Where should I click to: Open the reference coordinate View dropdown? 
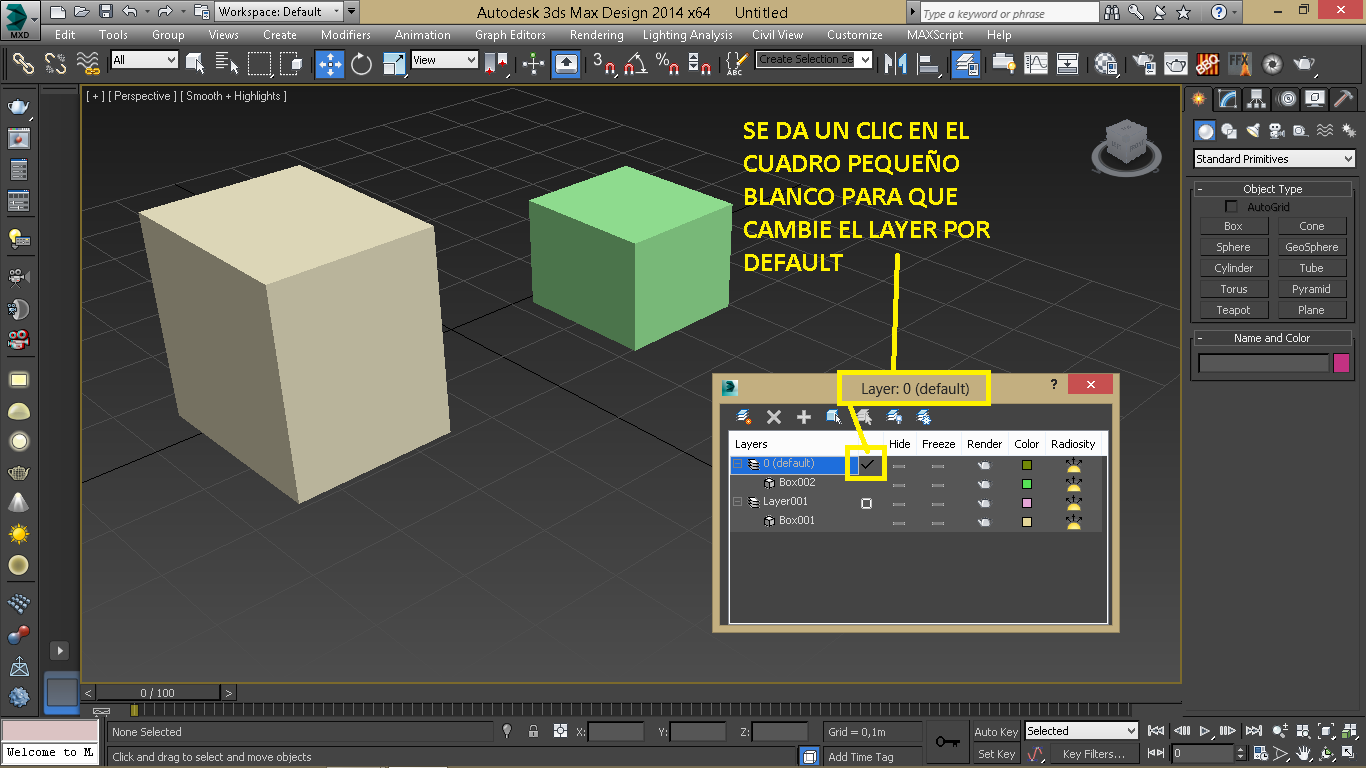[x=444, y=60]
